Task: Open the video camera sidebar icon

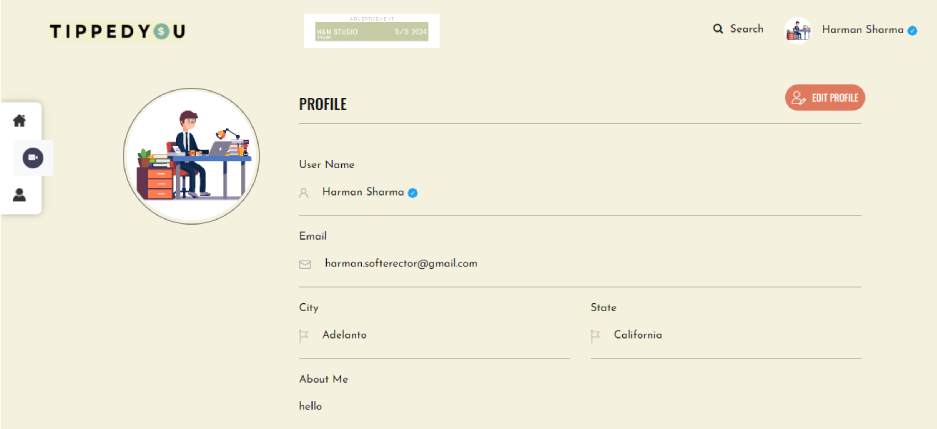Action: [33, 158]
